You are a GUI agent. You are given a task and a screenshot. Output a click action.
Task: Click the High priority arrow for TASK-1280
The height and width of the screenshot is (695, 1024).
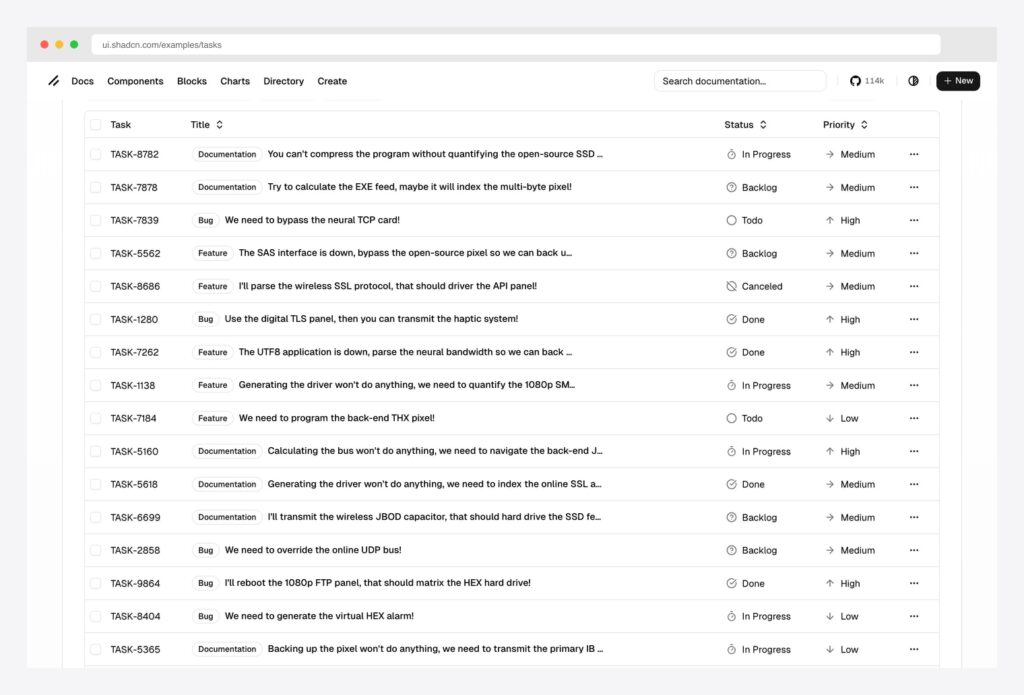click(x=829, y=319)
